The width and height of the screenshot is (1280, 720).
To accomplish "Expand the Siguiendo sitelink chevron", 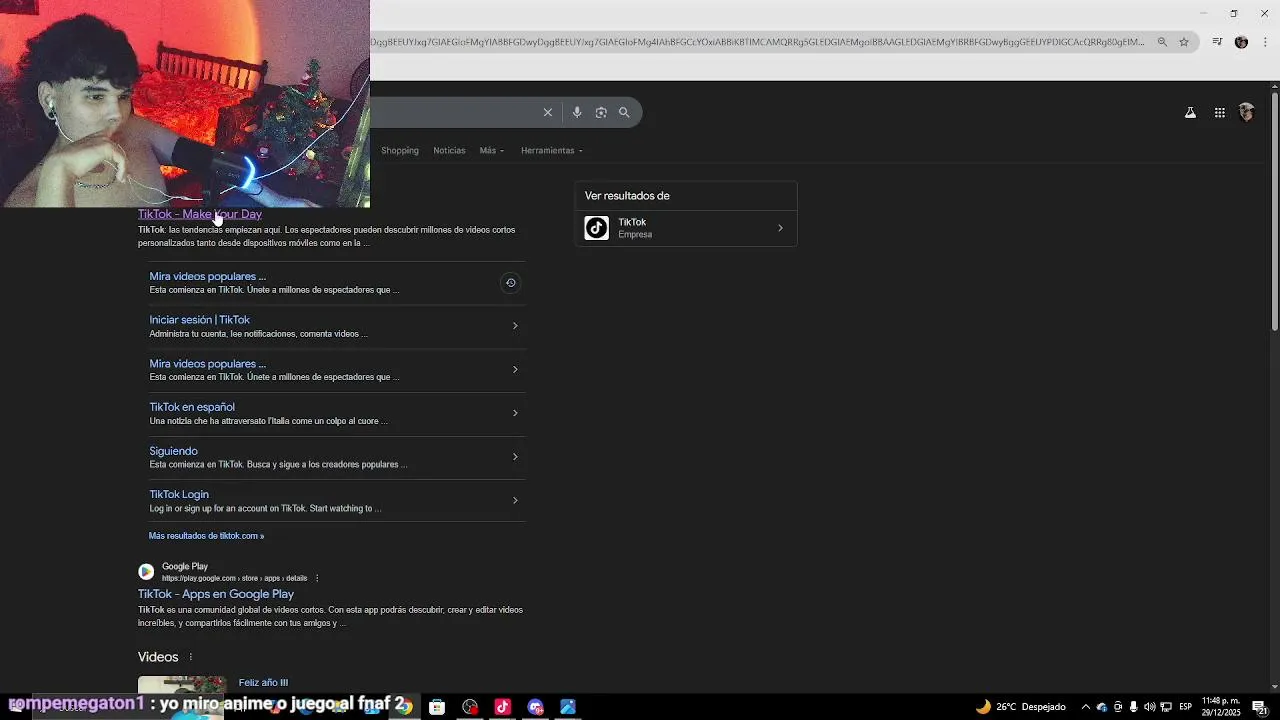I will pyautogui.click(x=515, y=457).
